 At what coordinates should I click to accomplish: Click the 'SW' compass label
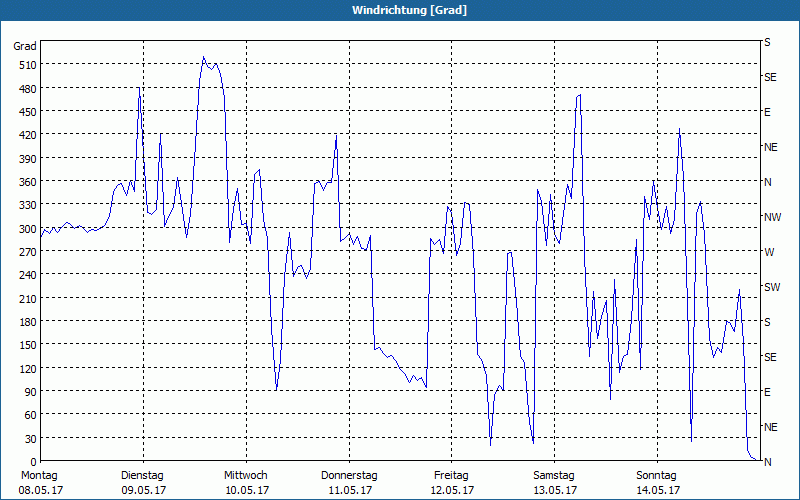772,287
